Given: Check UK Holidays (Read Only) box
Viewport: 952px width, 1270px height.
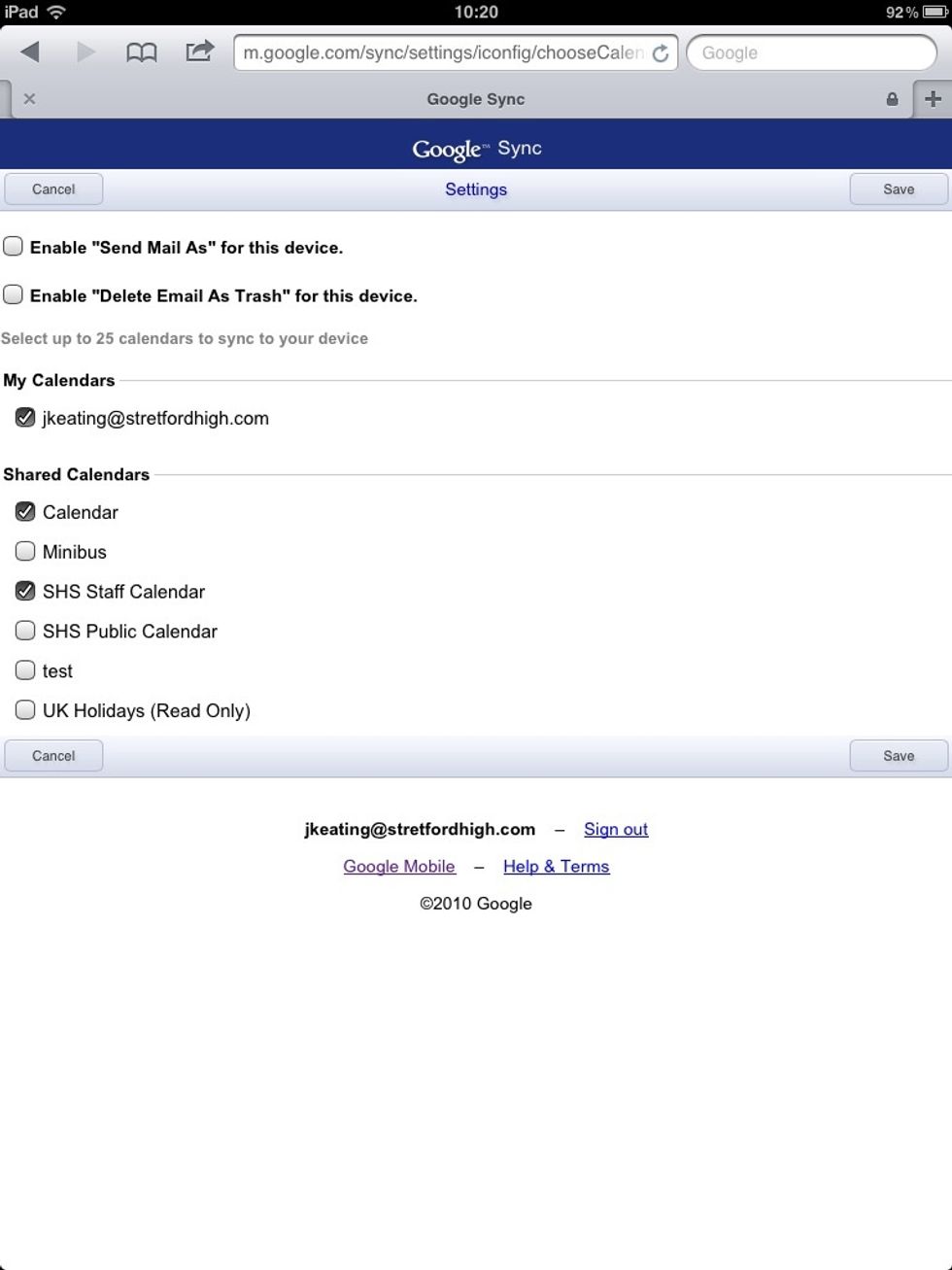Looking at the screenshot, I should [25, 710].
